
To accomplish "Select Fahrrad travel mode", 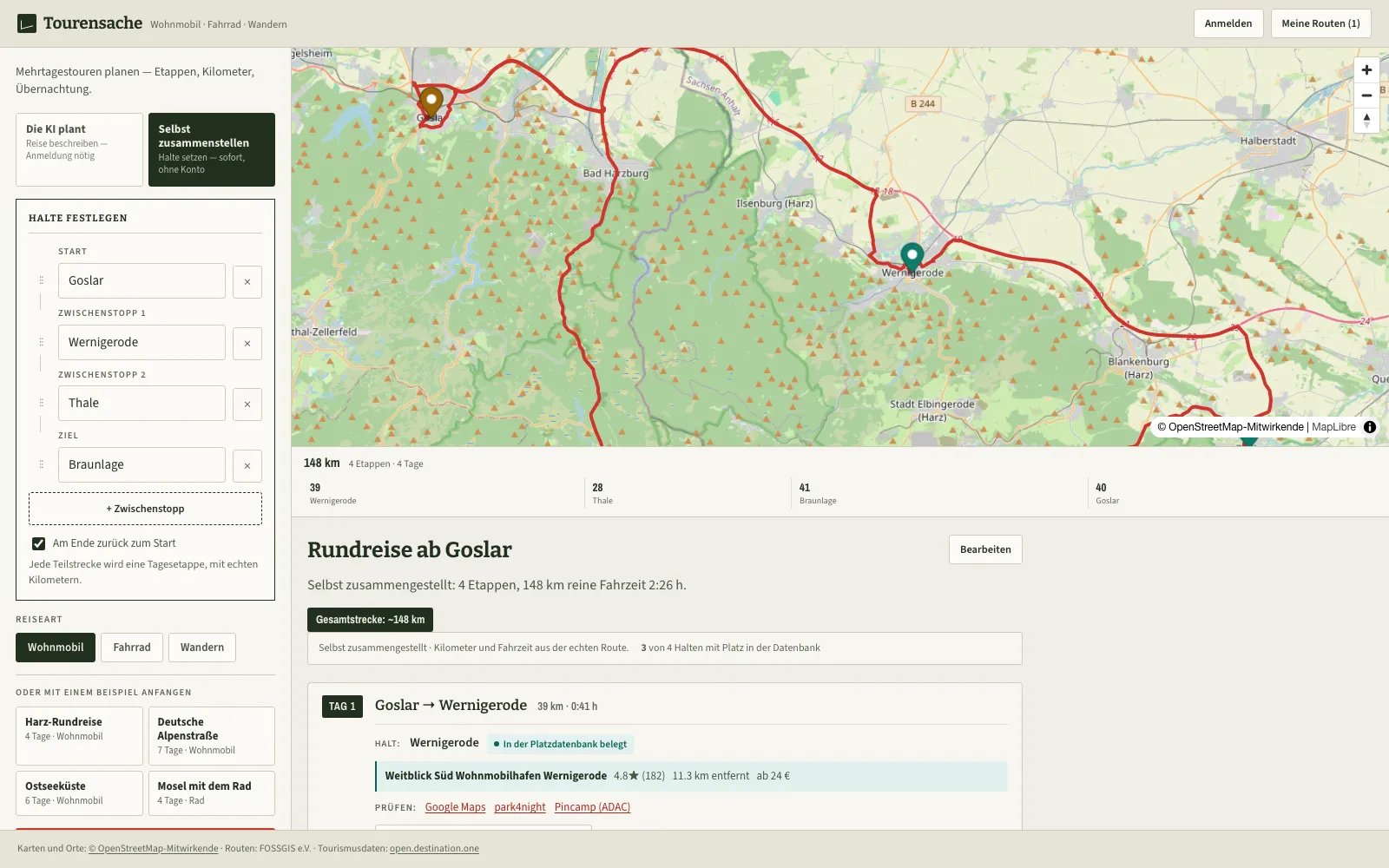I will (x=132, y=648).
